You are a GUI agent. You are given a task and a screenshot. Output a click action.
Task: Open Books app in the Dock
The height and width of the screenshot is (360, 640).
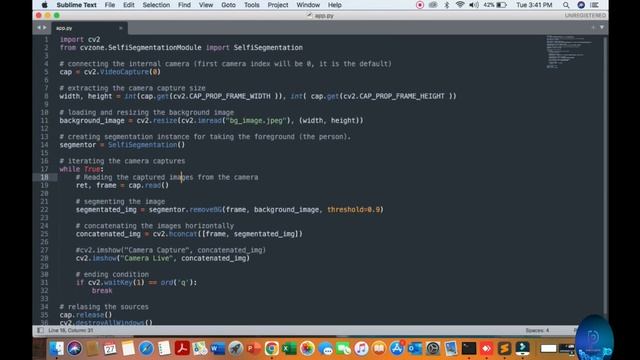379,348
